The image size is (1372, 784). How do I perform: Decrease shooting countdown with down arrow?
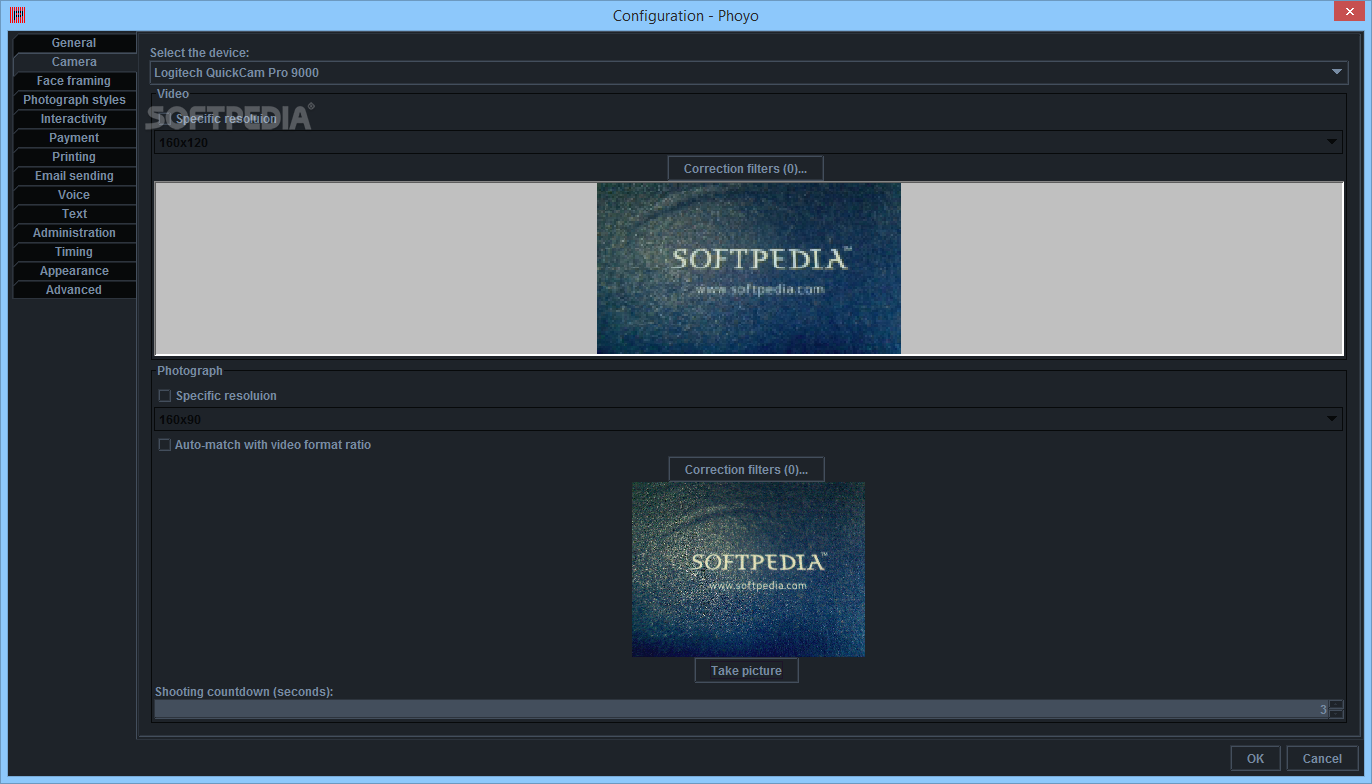pos(1337,715)
